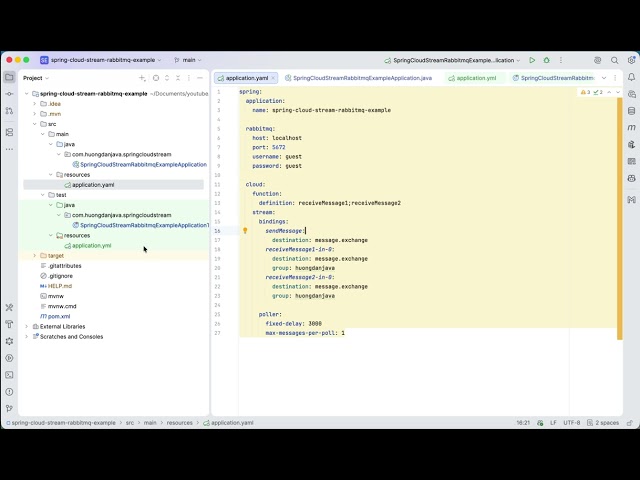Show hidden editor tabs dropdown

pos(604,78)
